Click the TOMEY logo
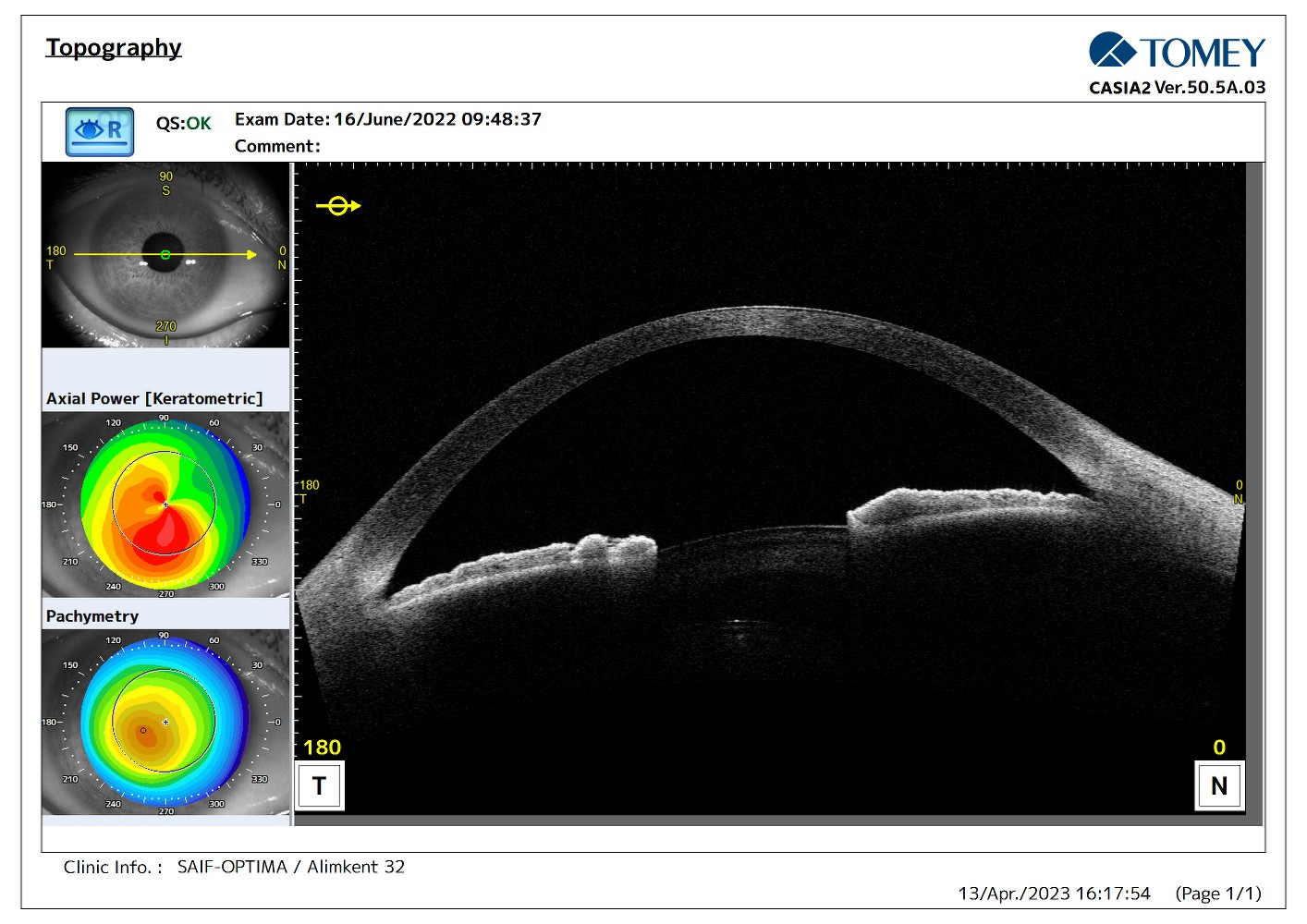1307x924 pixels. pos(1177,52)
